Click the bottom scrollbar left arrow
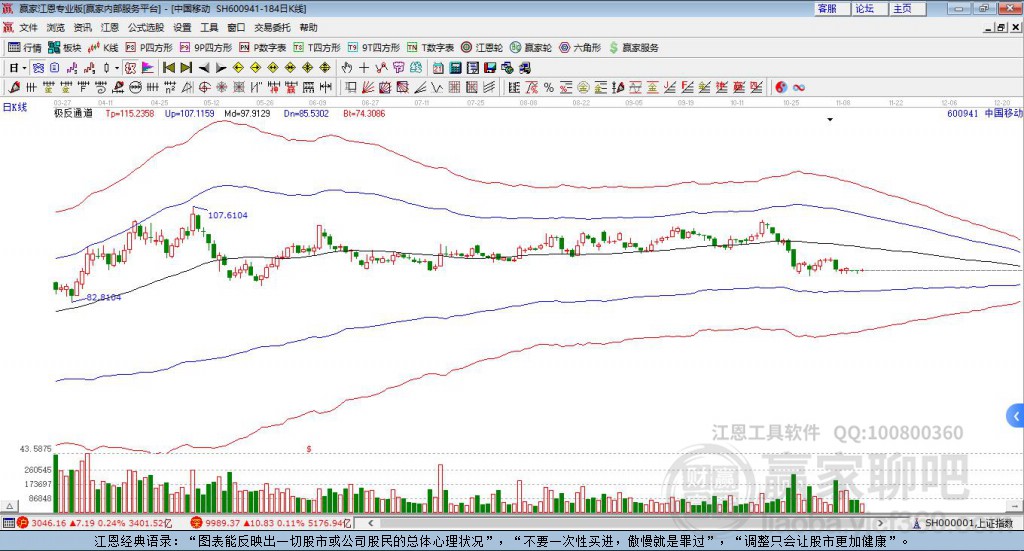The width and height of the screenshot is (1024, 551). [x=370, y=523]
